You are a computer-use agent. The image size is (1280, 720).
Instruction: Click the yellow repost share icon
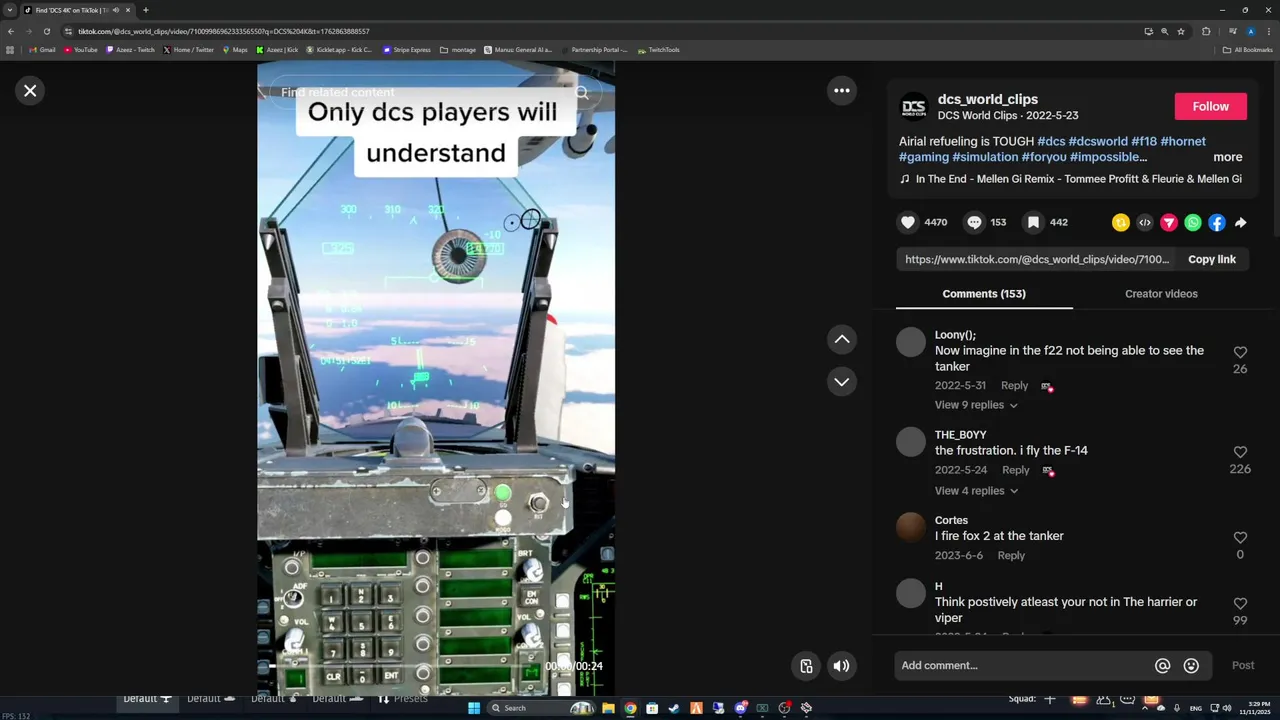click(x=1121, y=223)
